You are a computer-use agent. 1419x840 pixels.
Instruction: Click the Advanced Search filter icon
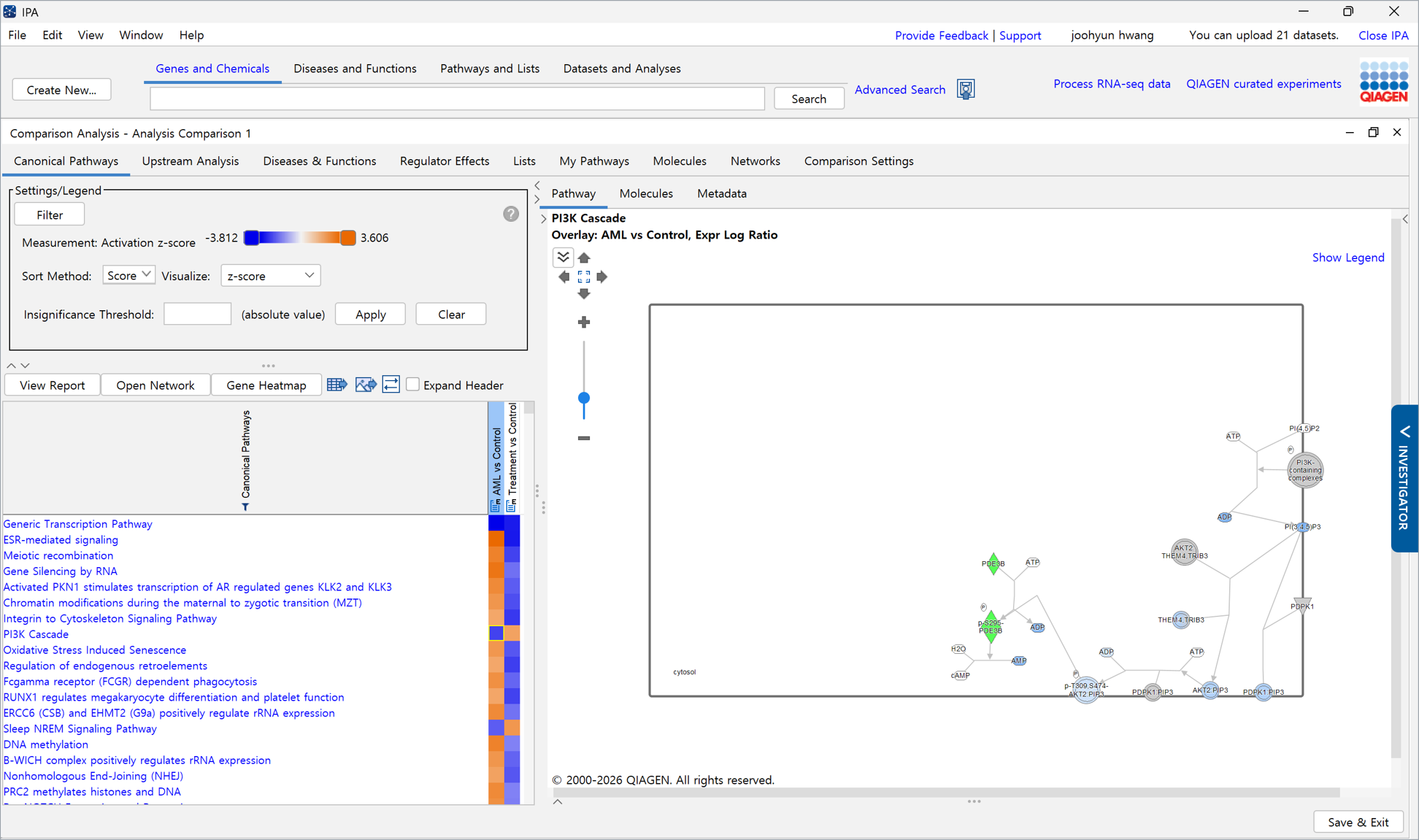(966, 89)
